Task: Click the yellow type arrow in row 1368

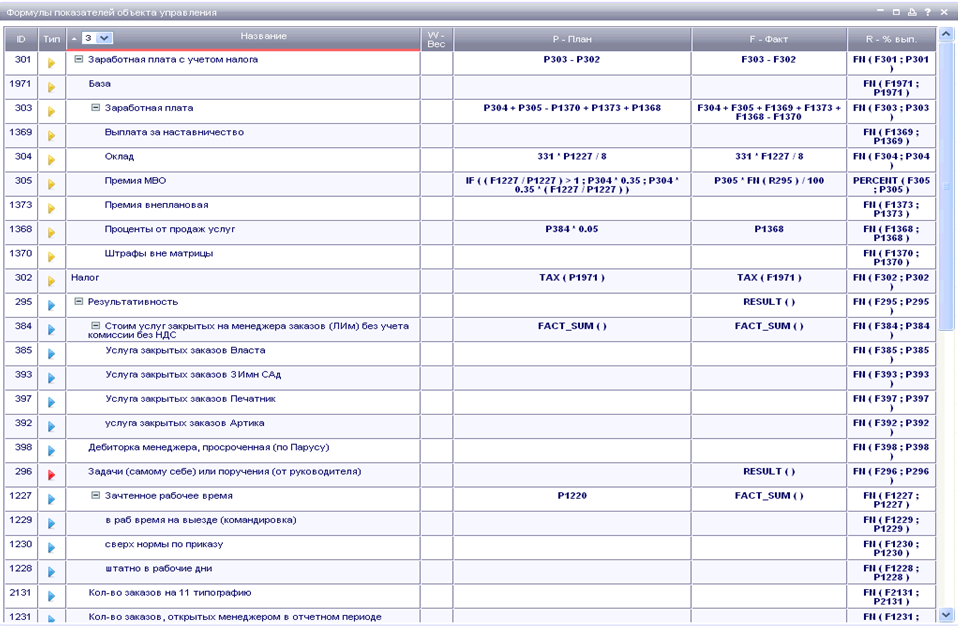Action: (51, 233)
